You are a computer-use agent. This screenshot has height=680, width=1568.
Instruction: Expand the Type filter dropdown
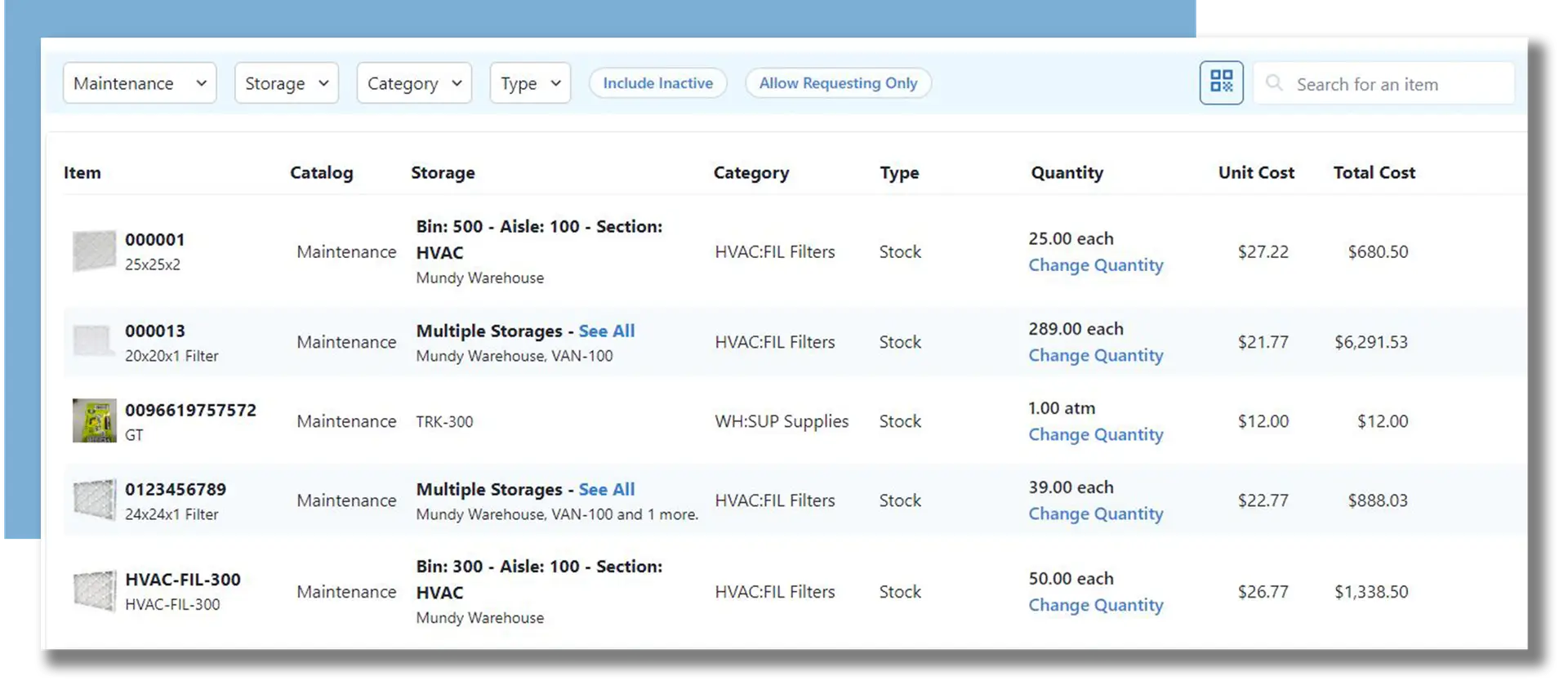click(530, 83)
